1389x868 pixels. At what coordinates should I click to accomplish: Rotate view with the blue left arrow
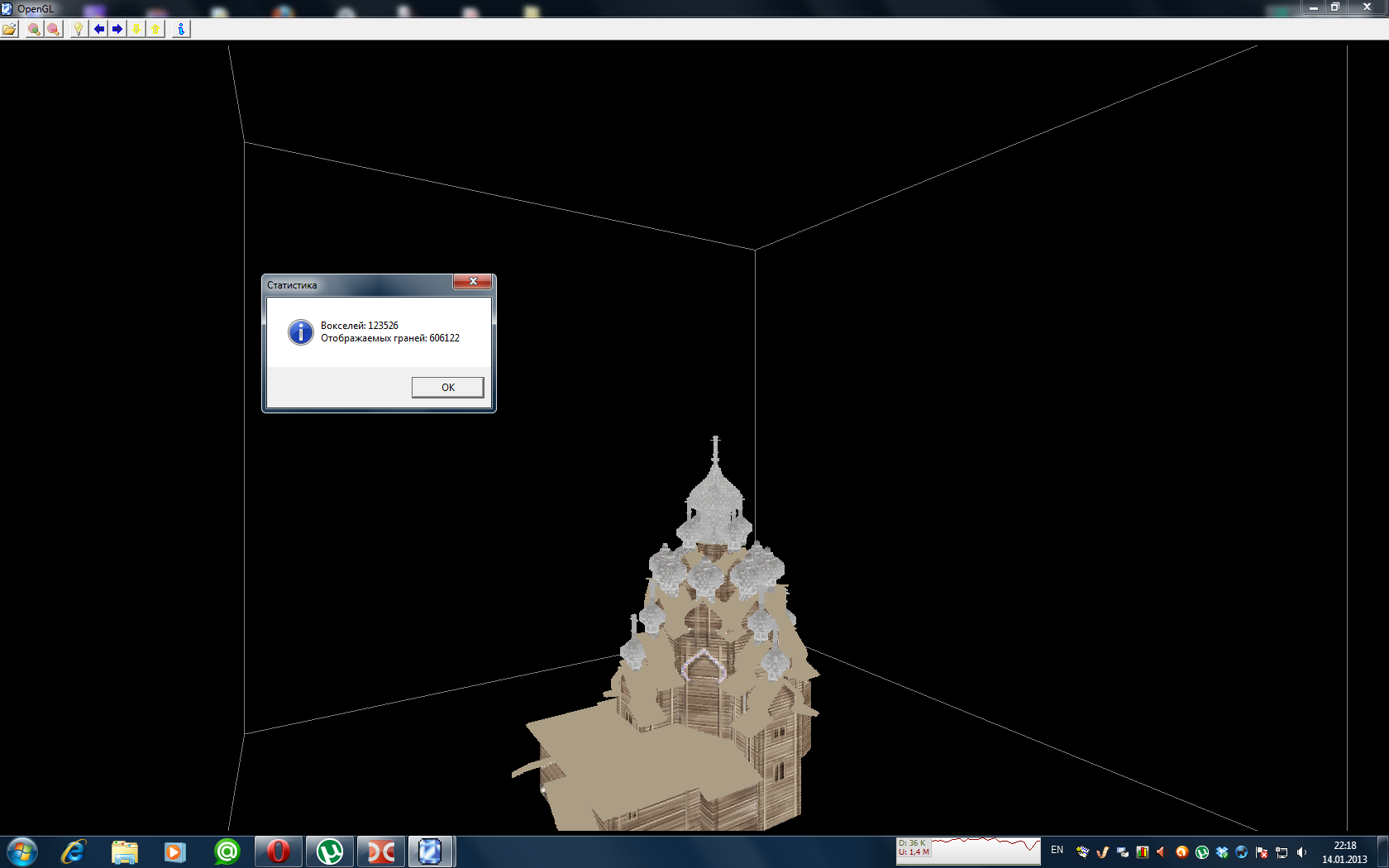99,29
